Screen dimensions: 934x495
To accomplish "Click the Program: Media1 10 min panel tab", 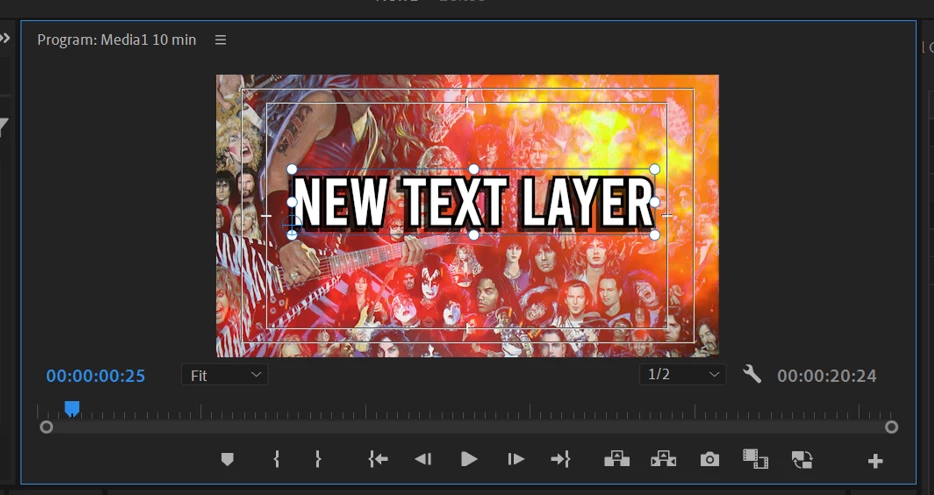I will click(x=117, y=40).
